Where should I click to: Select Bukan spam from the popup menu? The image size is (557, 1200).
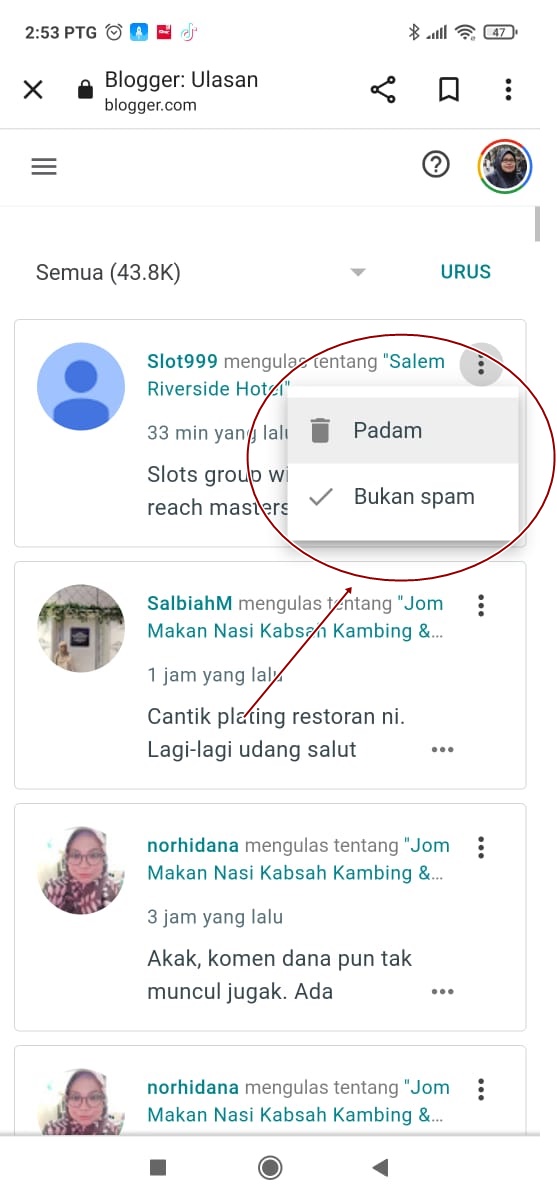click(x=403, y=497)
